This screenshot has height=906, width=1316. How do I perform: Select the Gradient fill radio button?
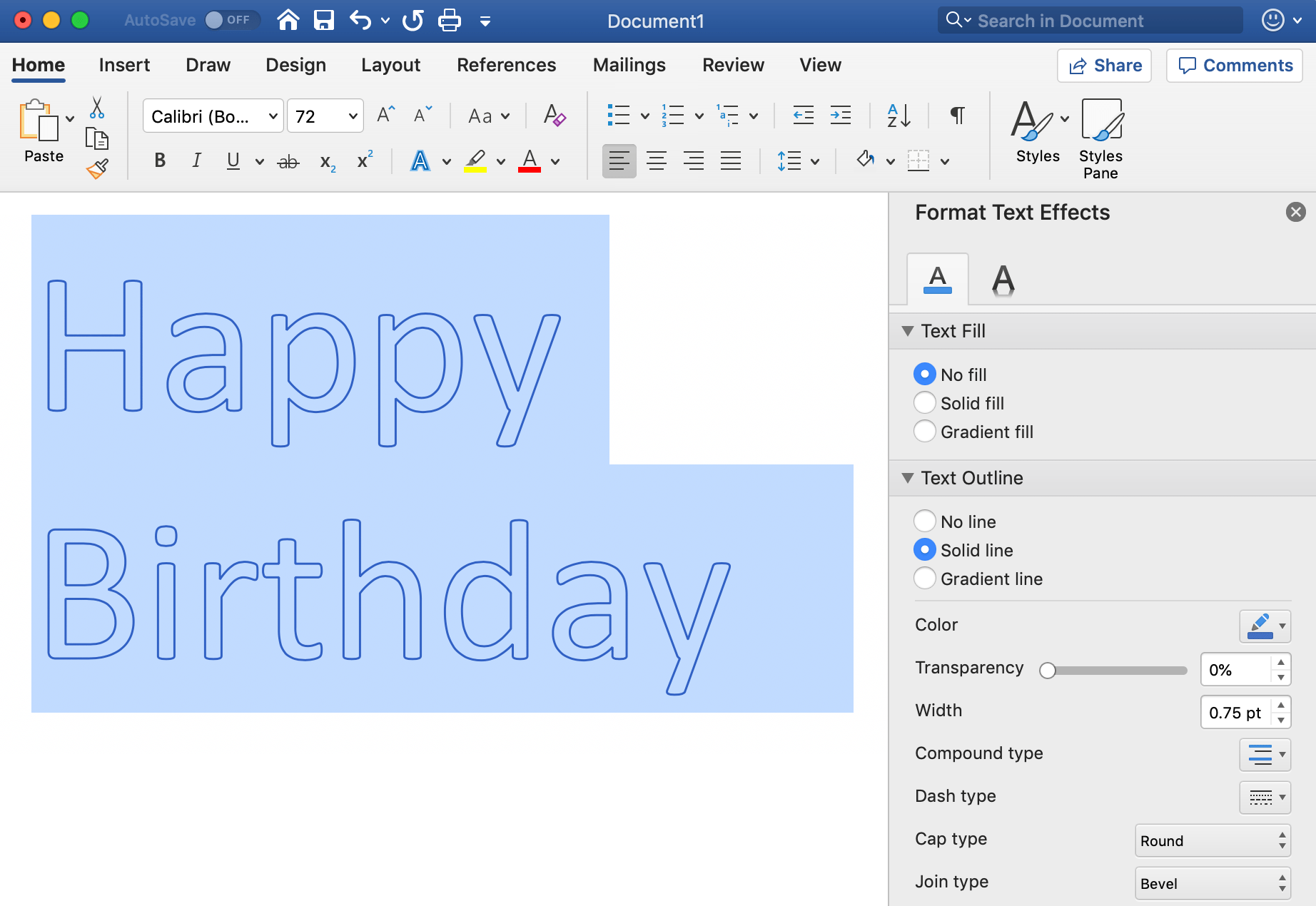pos(925,431)
